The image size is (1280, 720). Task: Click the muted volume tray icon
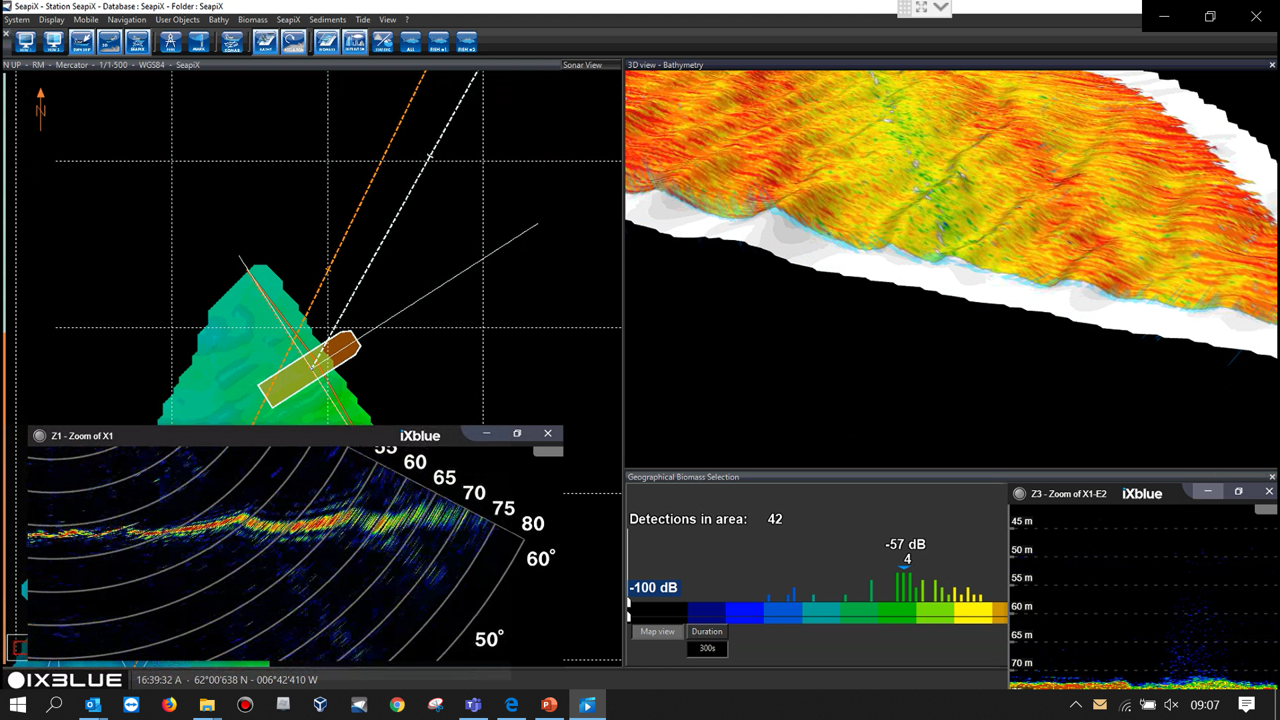[1172, 705]
